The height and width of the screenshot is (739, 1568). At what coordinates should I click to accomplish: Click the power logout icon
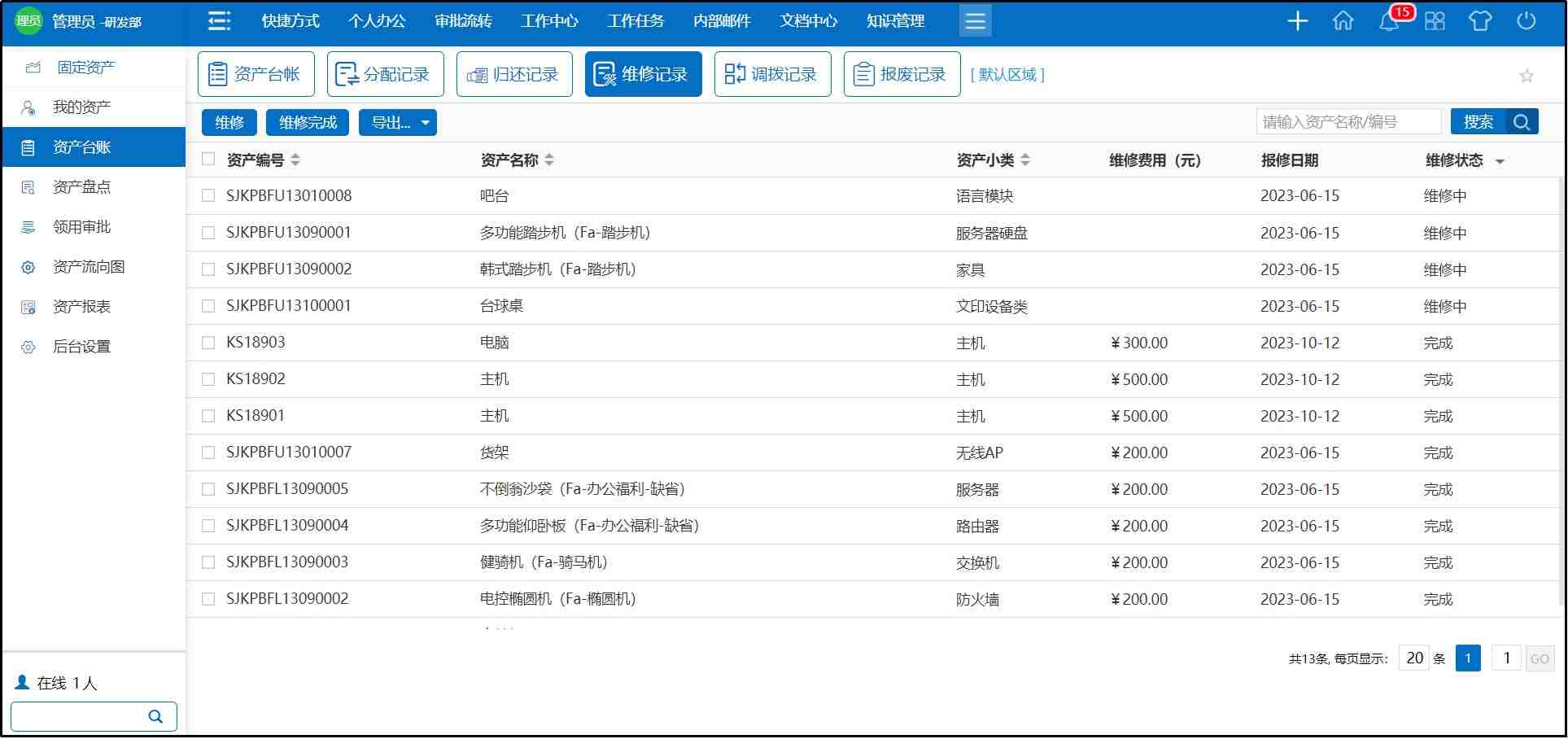[1526, 22]
